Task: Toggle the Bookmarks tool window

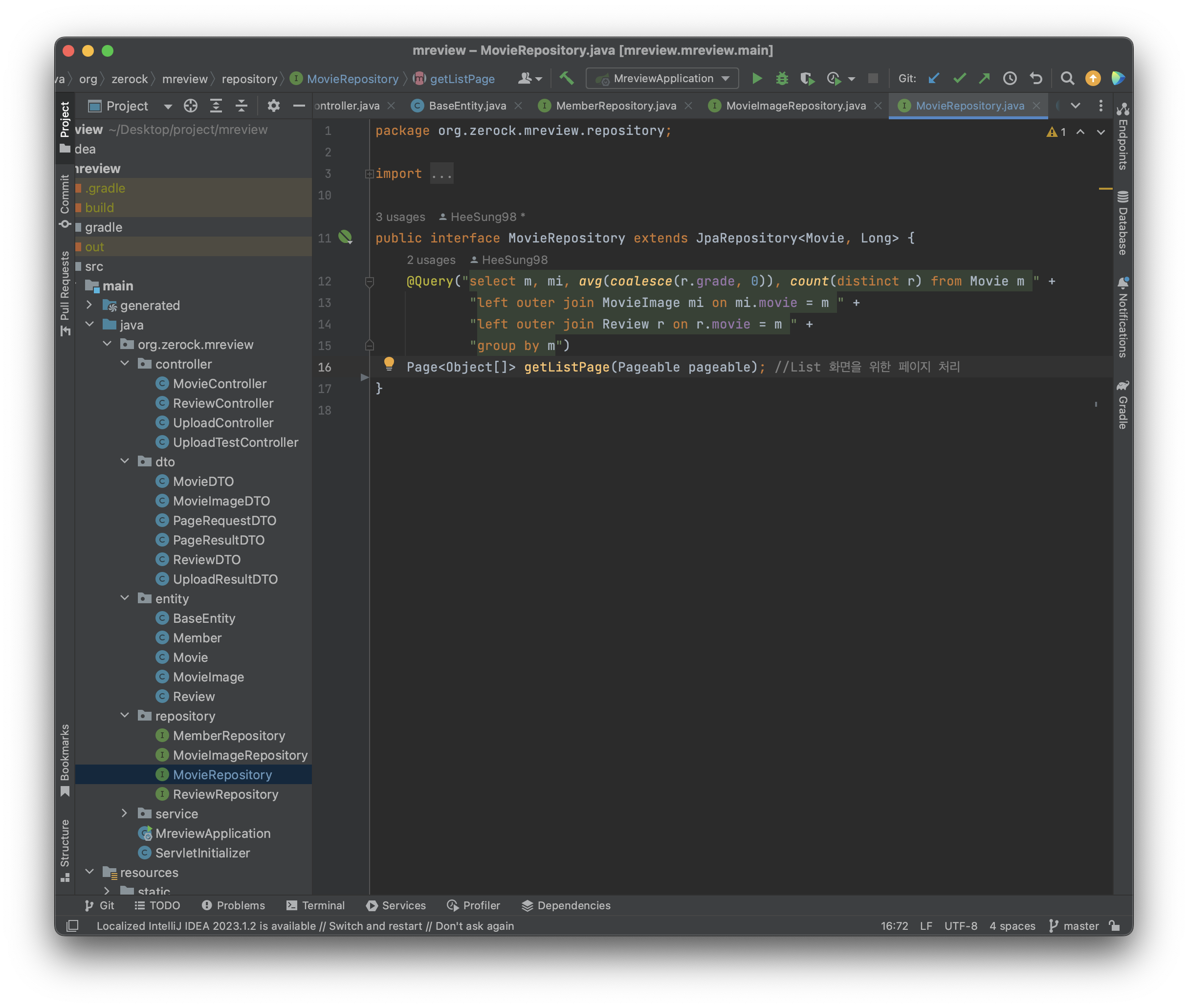Action: click(65, 760)
